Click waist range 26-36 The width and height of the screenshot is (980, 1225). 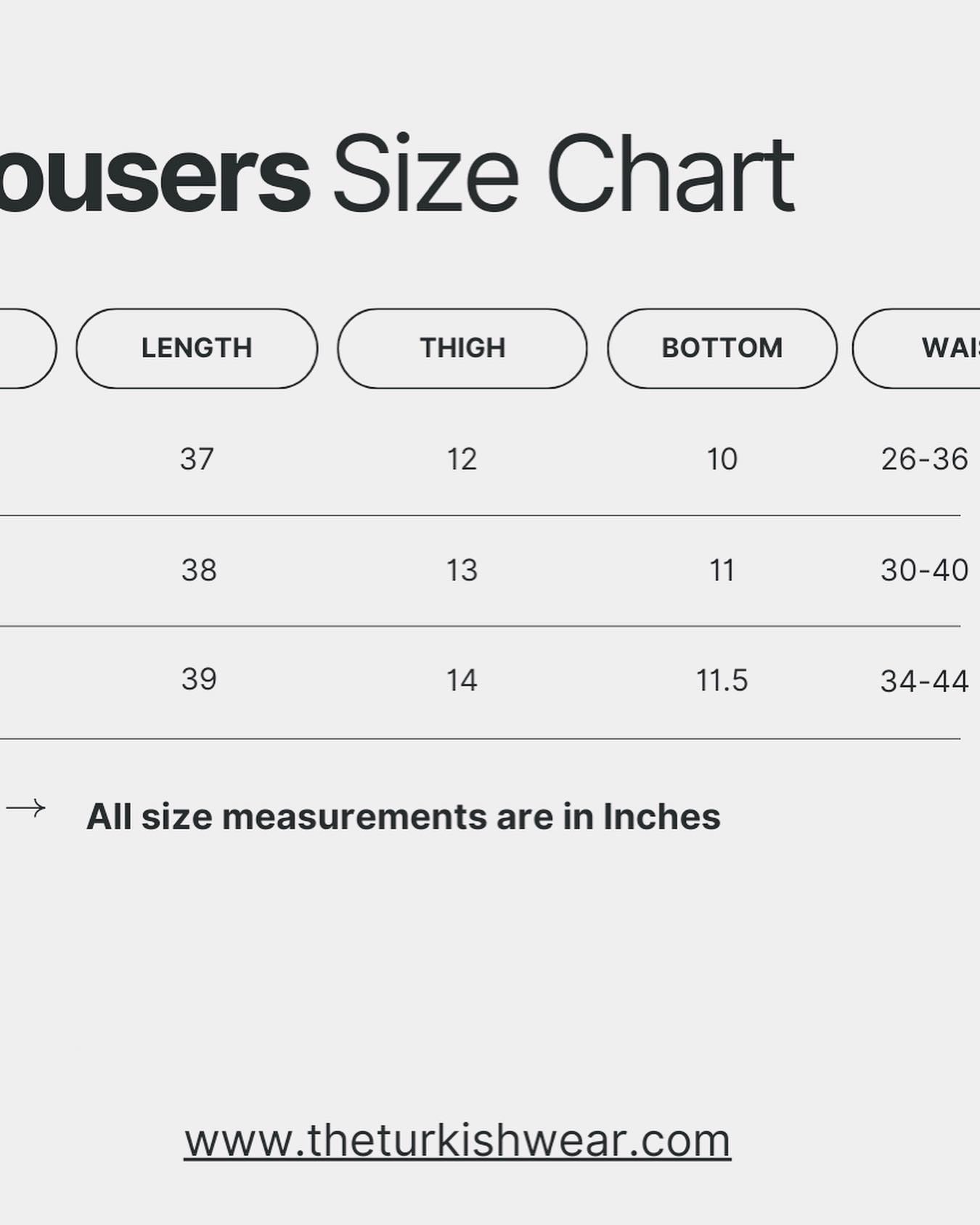coord(924,459)
